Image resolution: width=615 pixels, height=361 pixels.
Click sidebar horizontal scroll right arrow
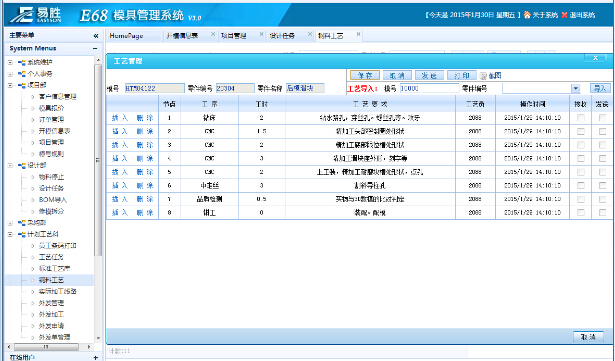click(x=89, y=347)
